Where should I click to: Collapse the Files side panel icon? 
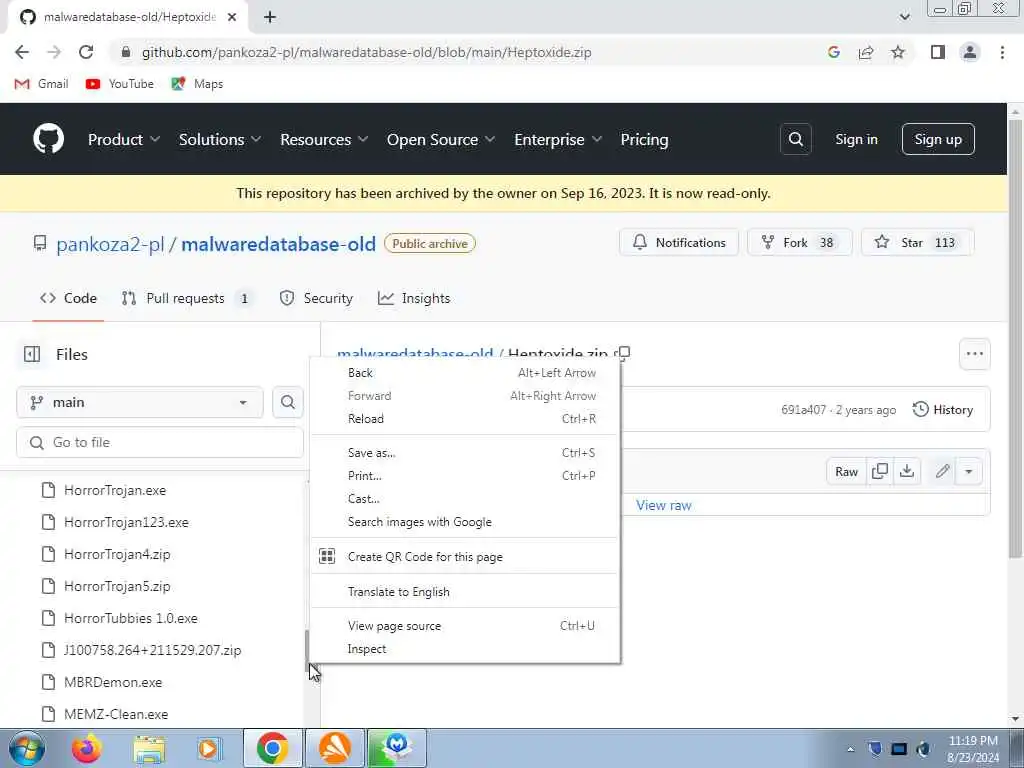[32, 354]
